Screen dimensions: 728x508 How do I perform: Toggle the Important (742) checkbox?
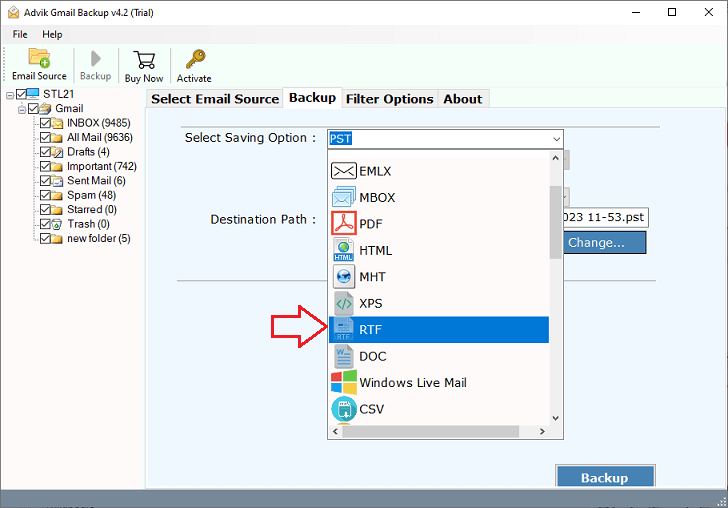(x=45, y=166)
